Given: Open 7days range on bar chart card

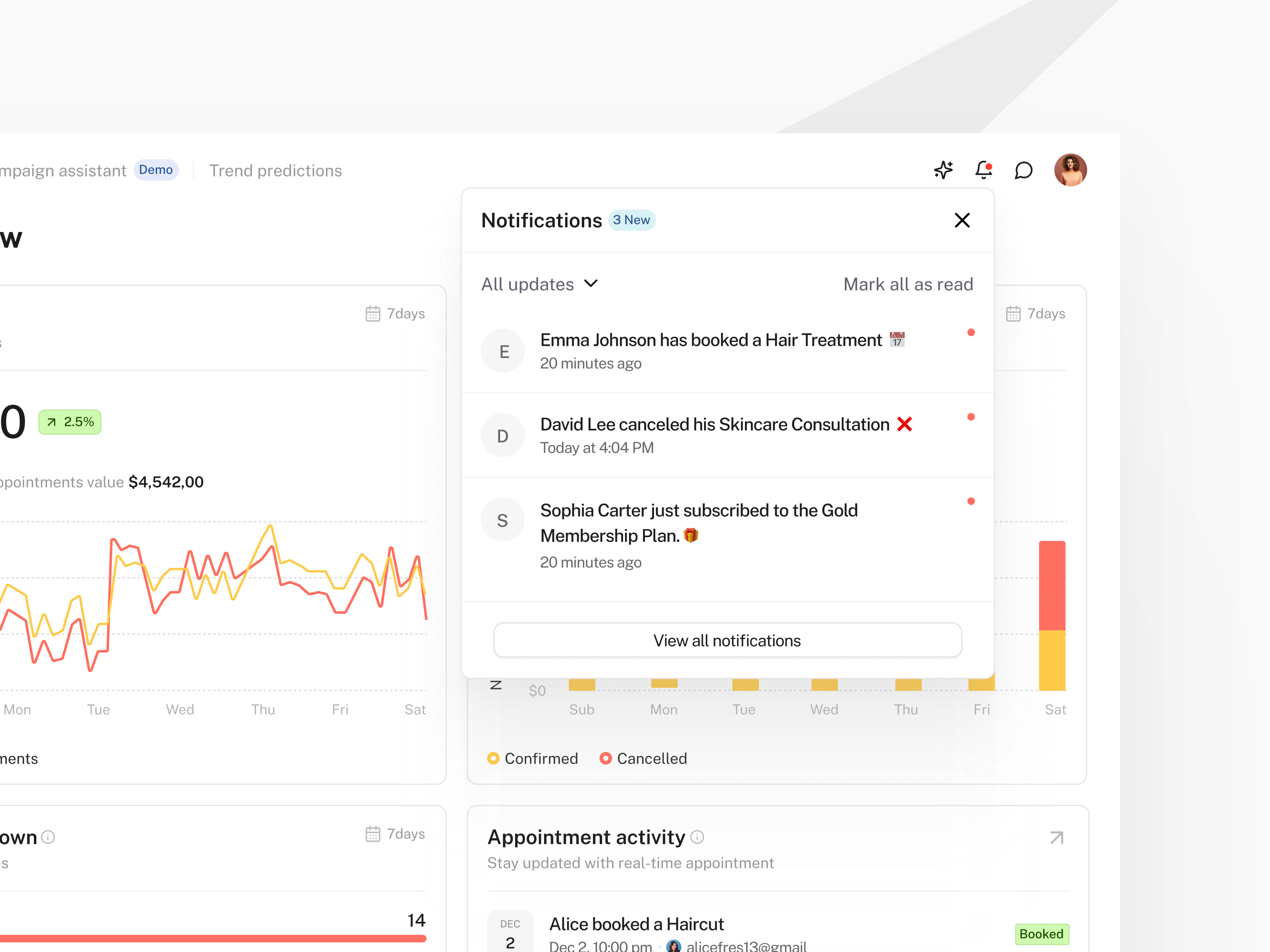Looking at the screenshot, I should [1036, 314].
